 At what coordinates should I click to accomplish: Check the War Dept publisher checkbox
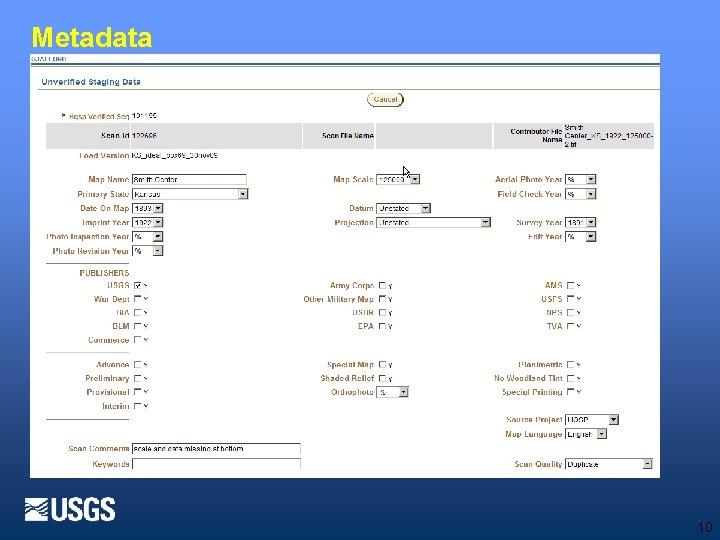pyautogui.click(x=137, y=299)
